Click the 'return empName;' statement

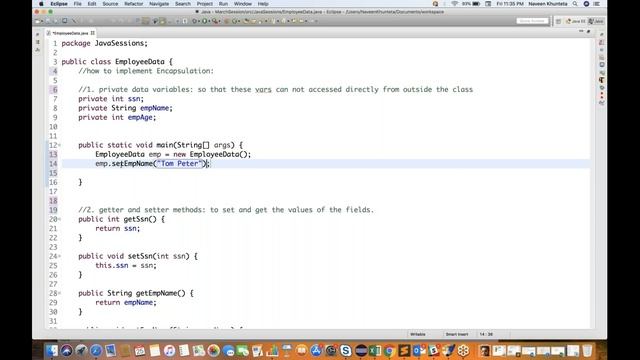coord(126,302)
